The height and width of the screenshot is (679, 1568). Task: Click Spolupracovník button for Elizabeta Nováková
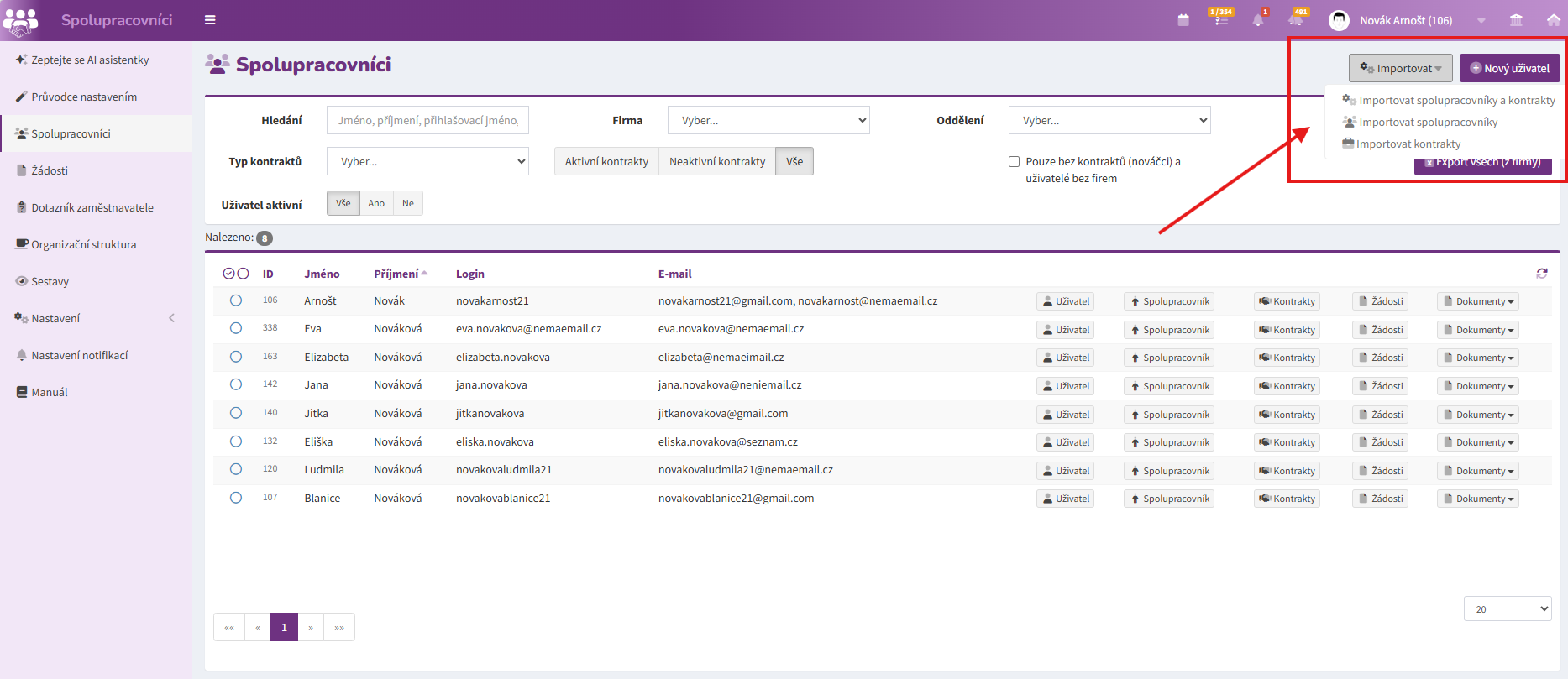pos(1169,358)
